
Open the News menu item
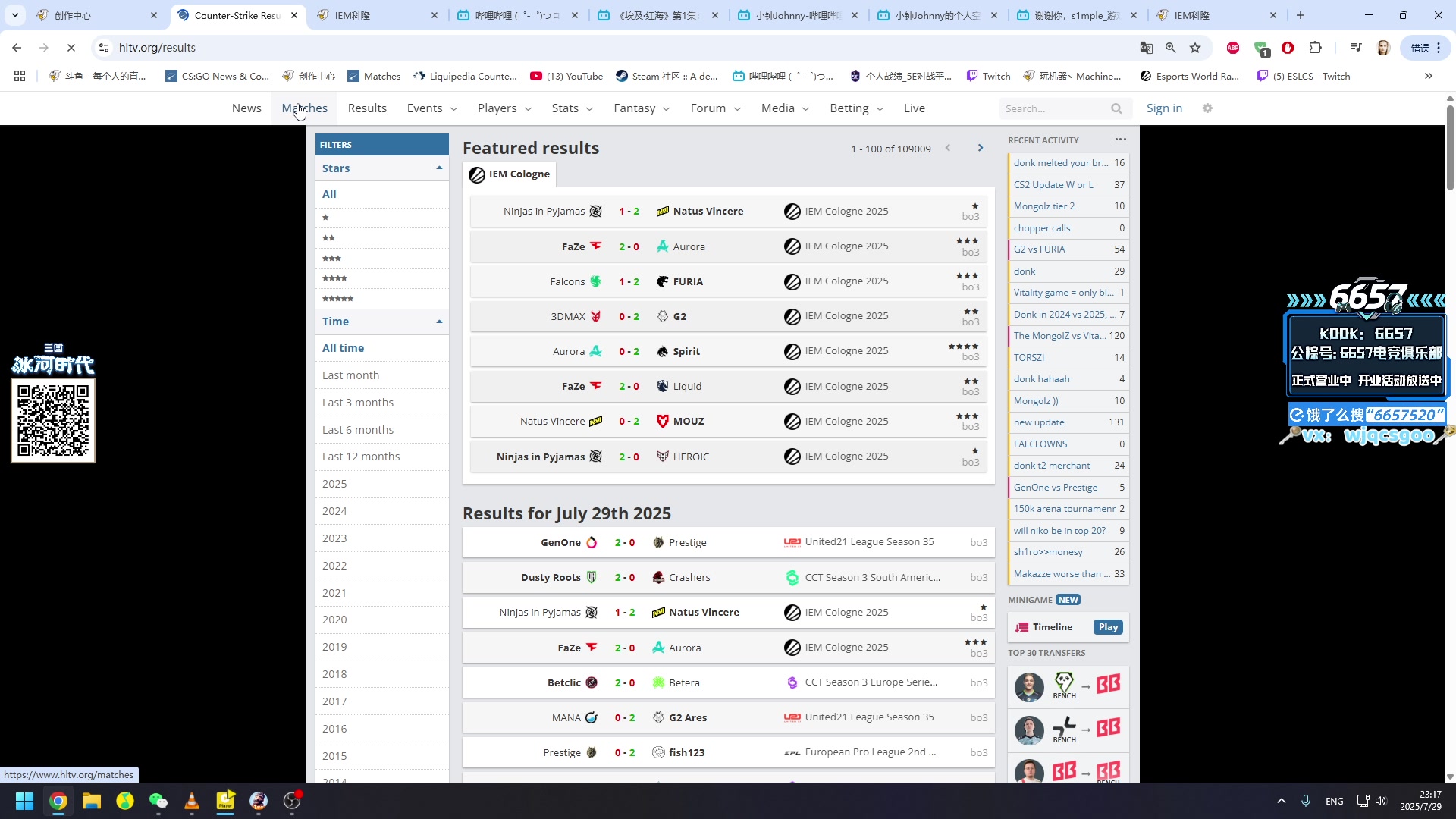point(246,108)
